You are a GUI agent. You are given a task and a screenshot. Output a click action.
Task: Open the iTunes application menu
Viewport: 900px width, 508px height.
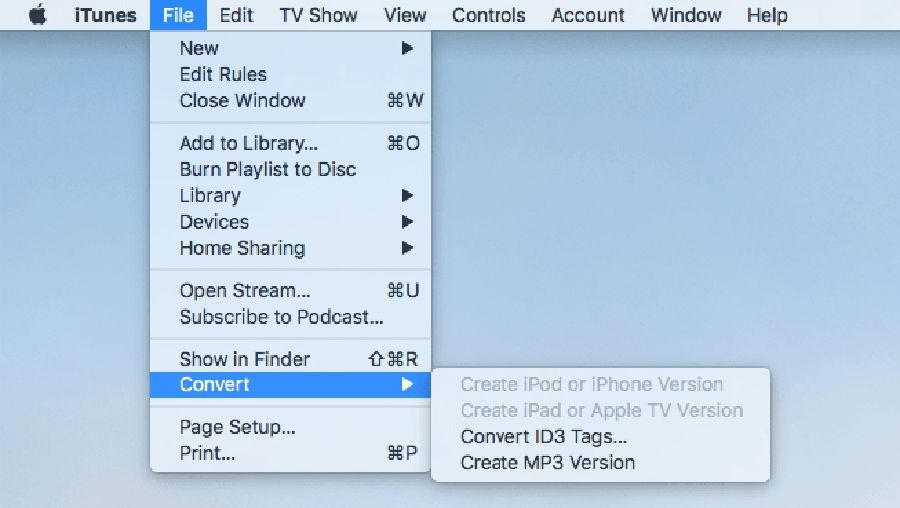[x=106, y=15]
